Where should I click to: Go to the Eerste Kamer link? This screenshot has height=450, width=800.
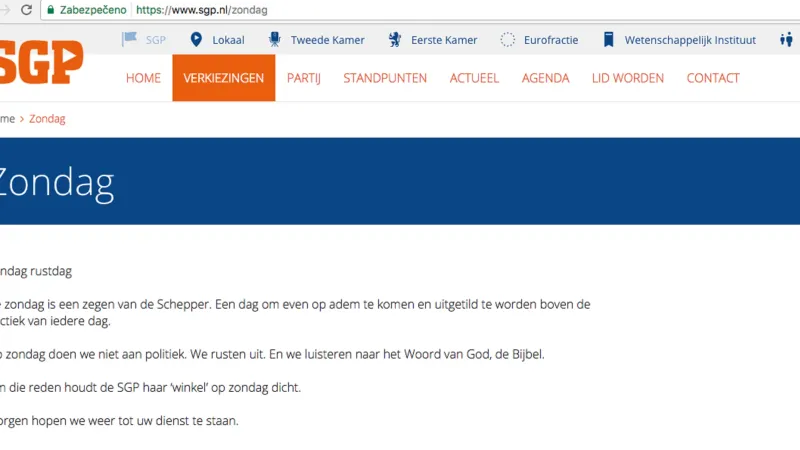point(444,40)
